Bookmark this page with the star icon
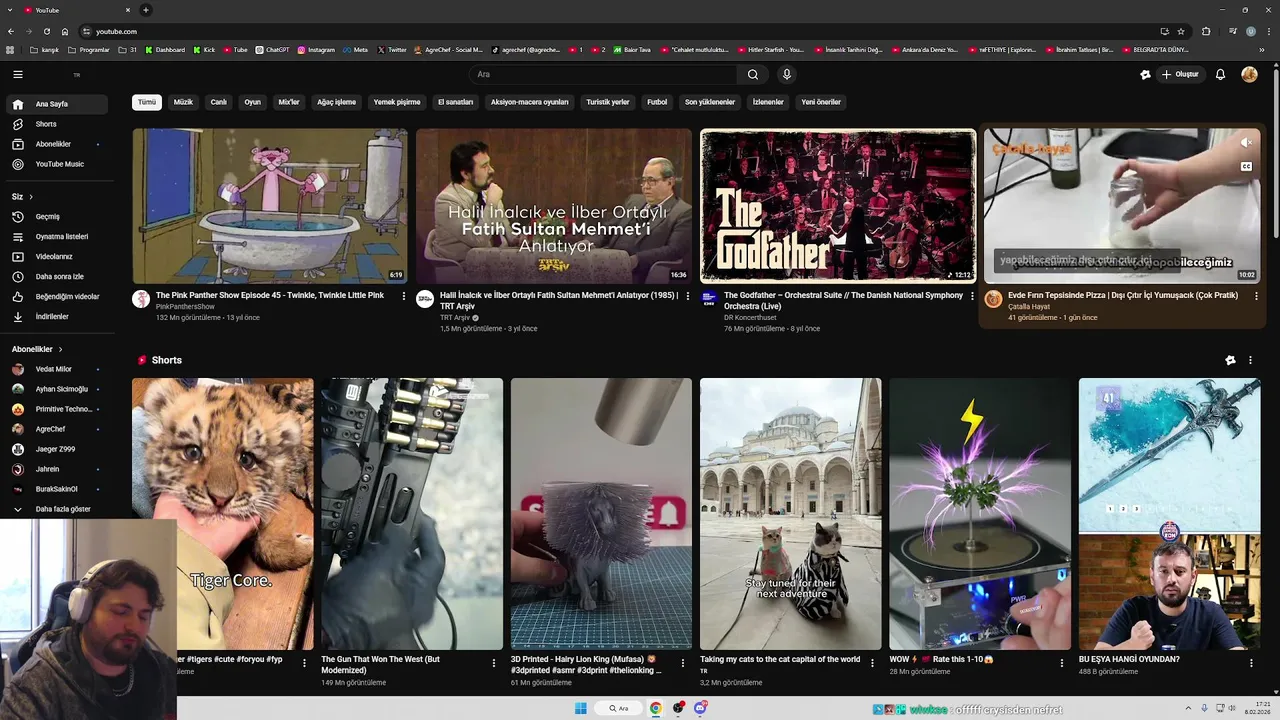The image size is (1280, 720). click(1181, 31)
